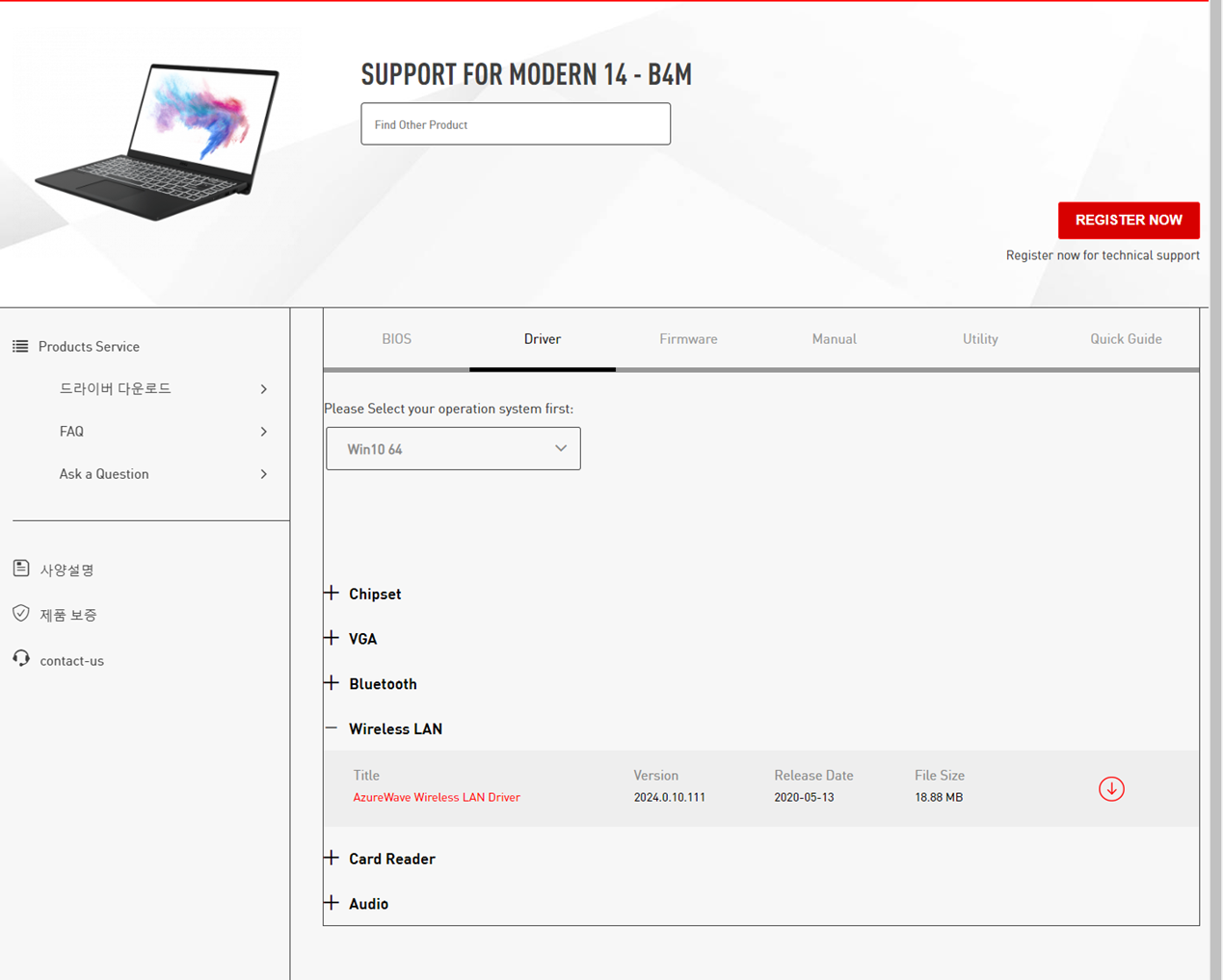Click the warranty shield icon in sidebar
This screenshot has height=980, width=1223.
21,614
